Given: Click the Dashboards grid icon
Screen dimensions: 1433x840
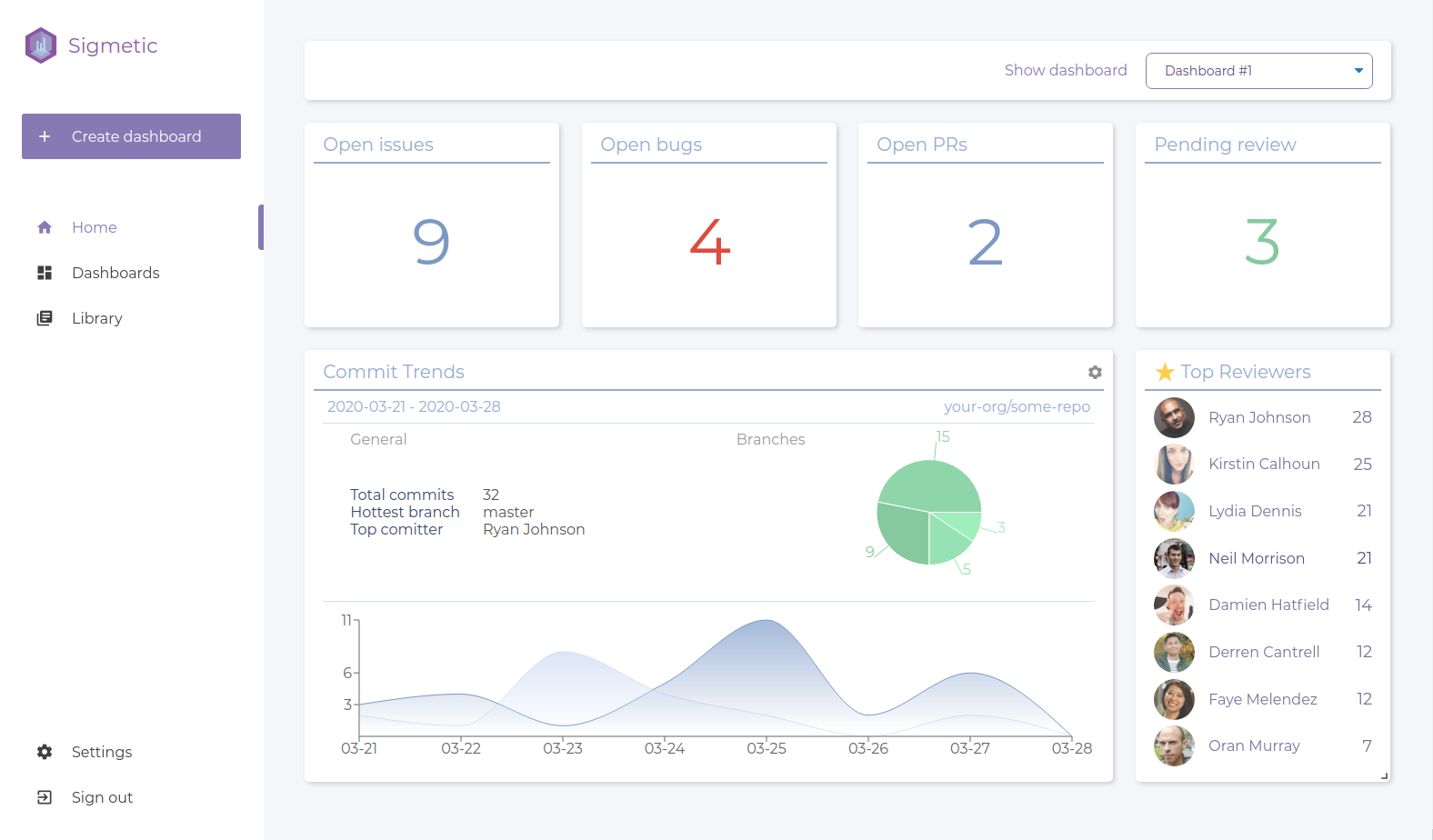Looking at the screenshot, I should (45, 273).
